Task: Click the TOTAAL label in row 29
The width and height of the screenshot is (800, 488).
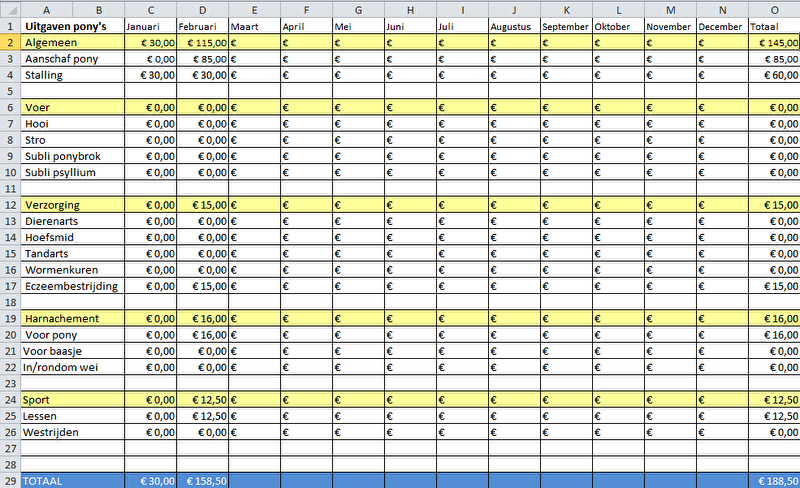Action: pos(42,481)
